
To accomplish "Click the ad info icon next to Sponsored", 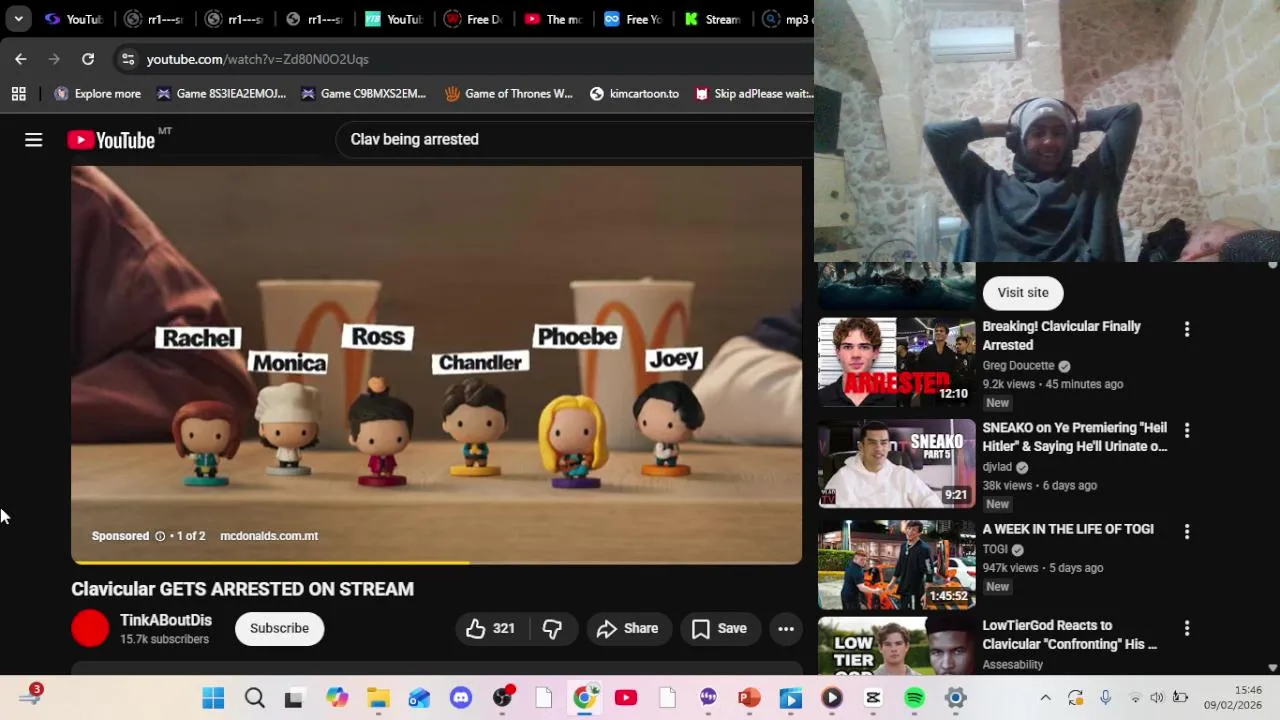I will [160, 536].
